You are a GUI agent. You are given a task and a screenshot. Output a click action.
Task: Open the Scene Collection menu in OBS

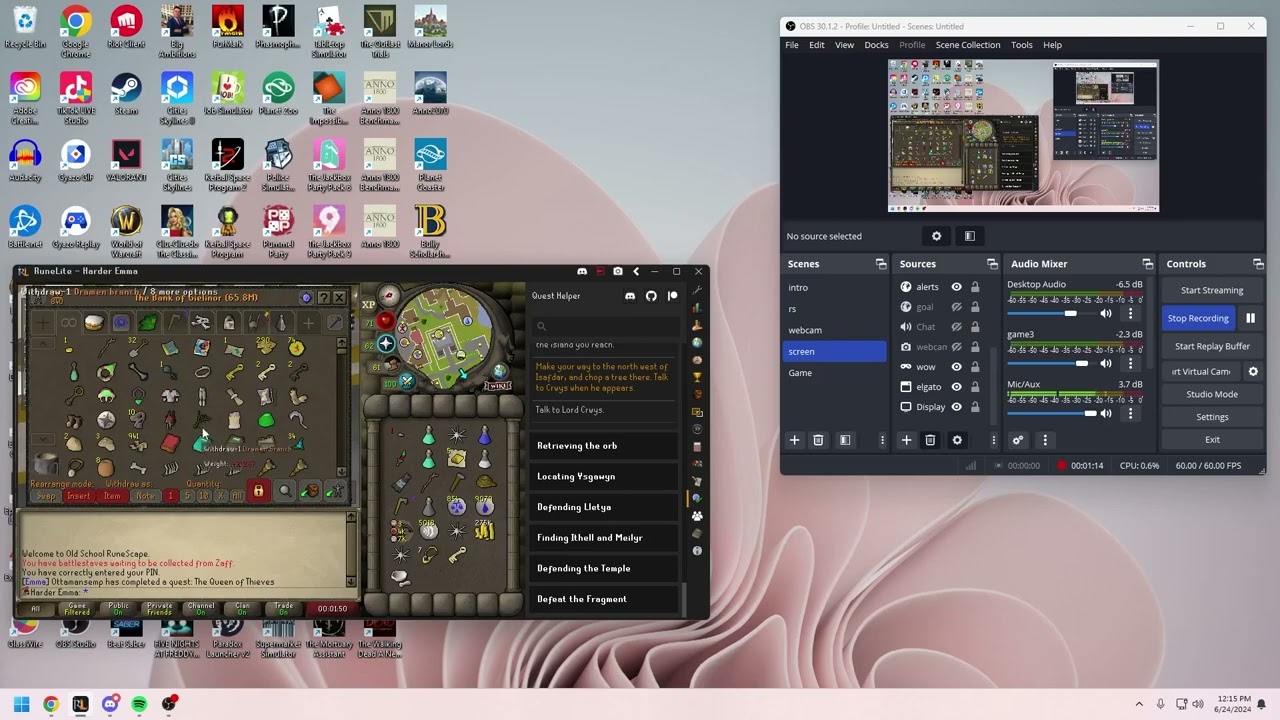pos(968,45)
